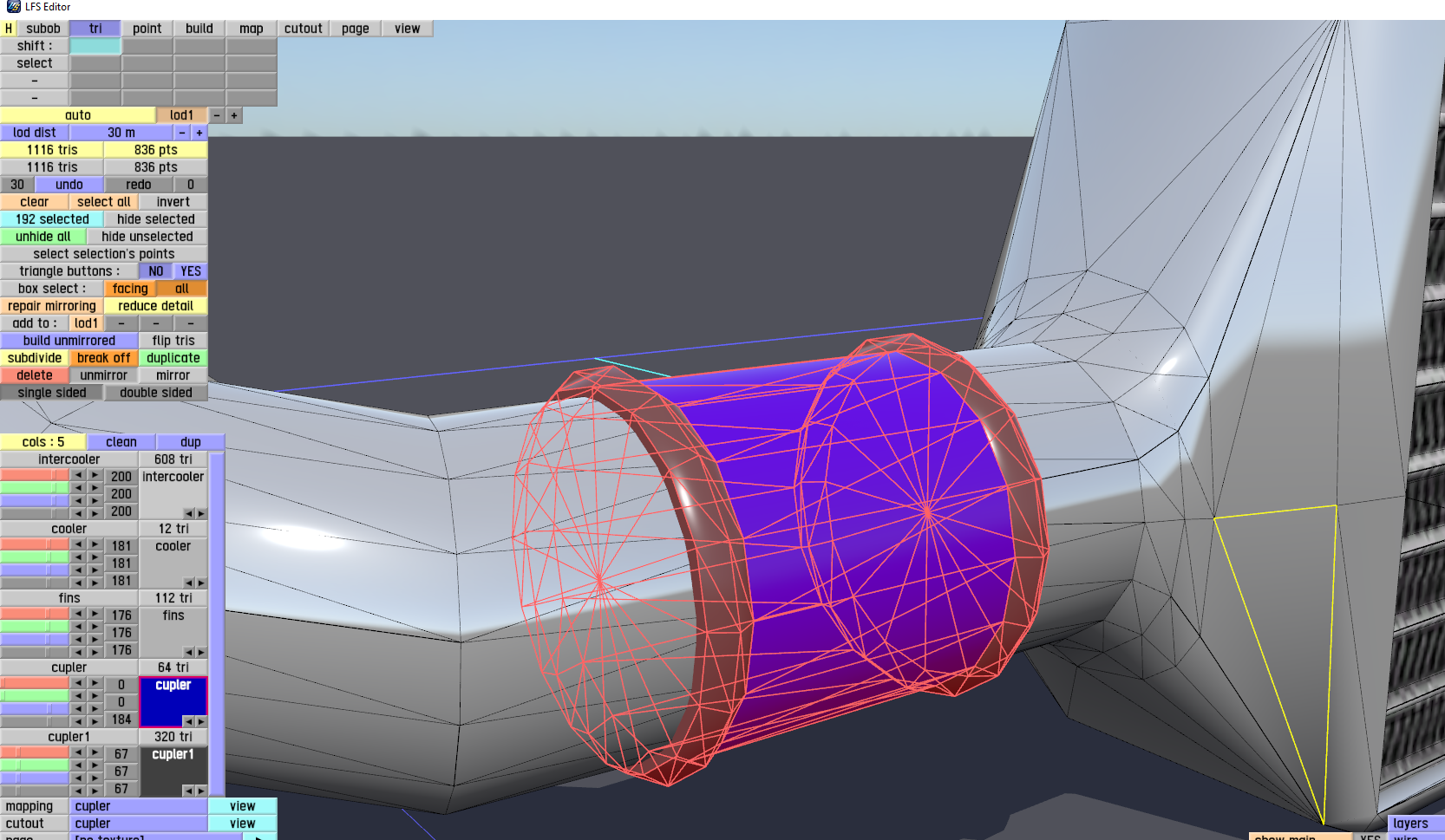Click left arrow on fins red slider

tap(78, 614)
